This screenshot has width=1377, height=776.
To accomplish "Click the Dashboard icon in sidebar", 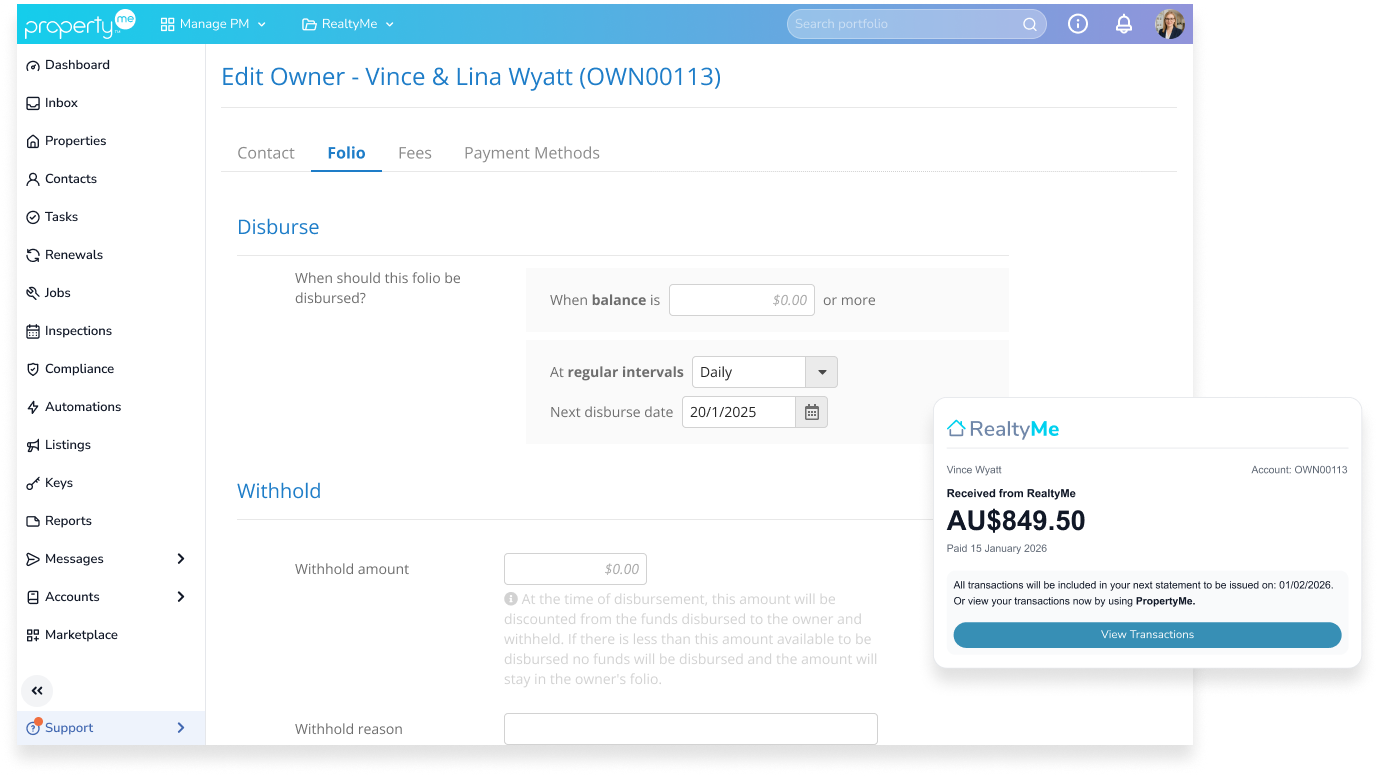I will point(33,65).
